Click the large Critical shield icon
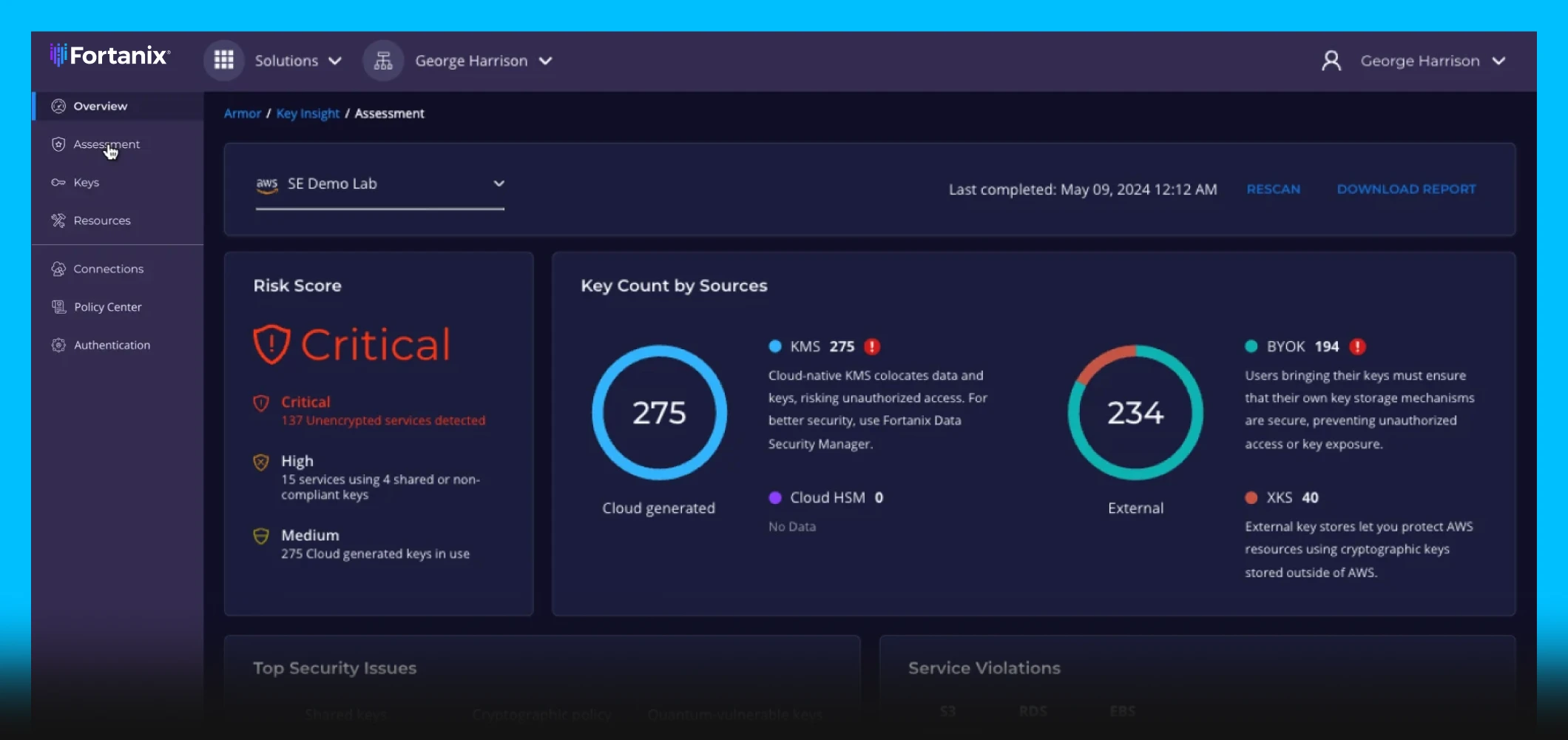 [271, 344]
